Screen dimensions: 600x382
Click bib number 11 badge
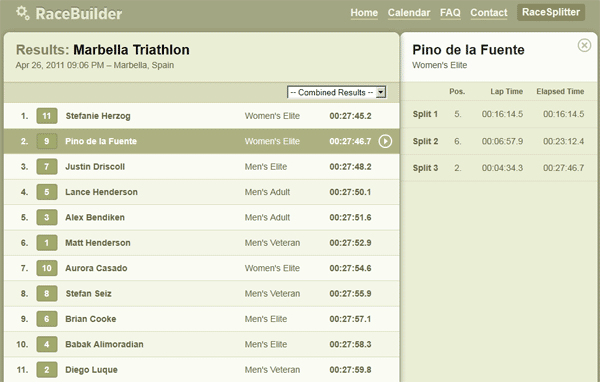(47, 116)
